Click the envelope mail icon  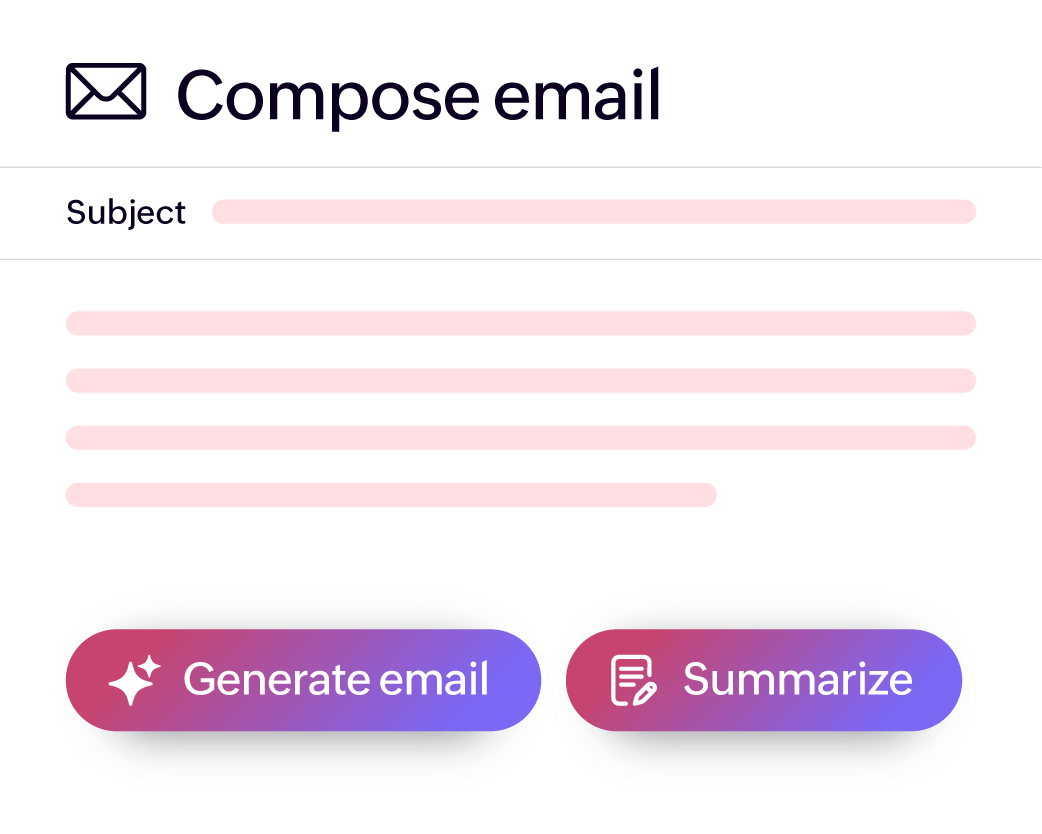[x=106, y=92]
